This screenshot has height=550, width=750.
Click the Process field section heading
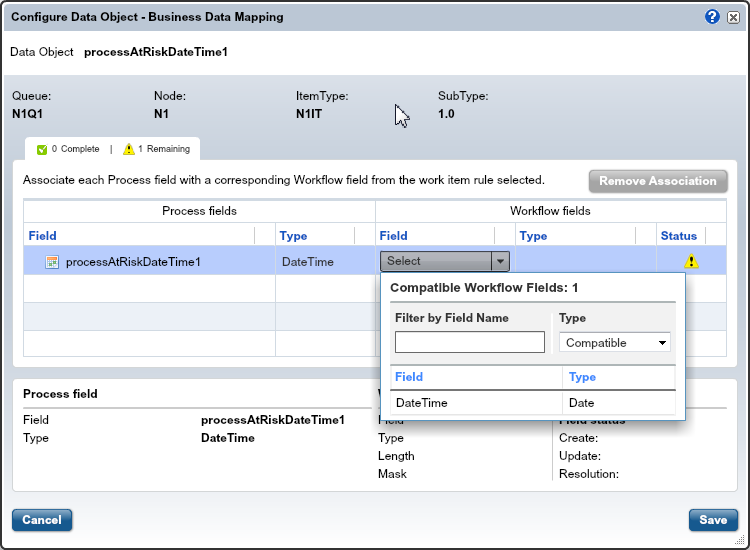60,394
